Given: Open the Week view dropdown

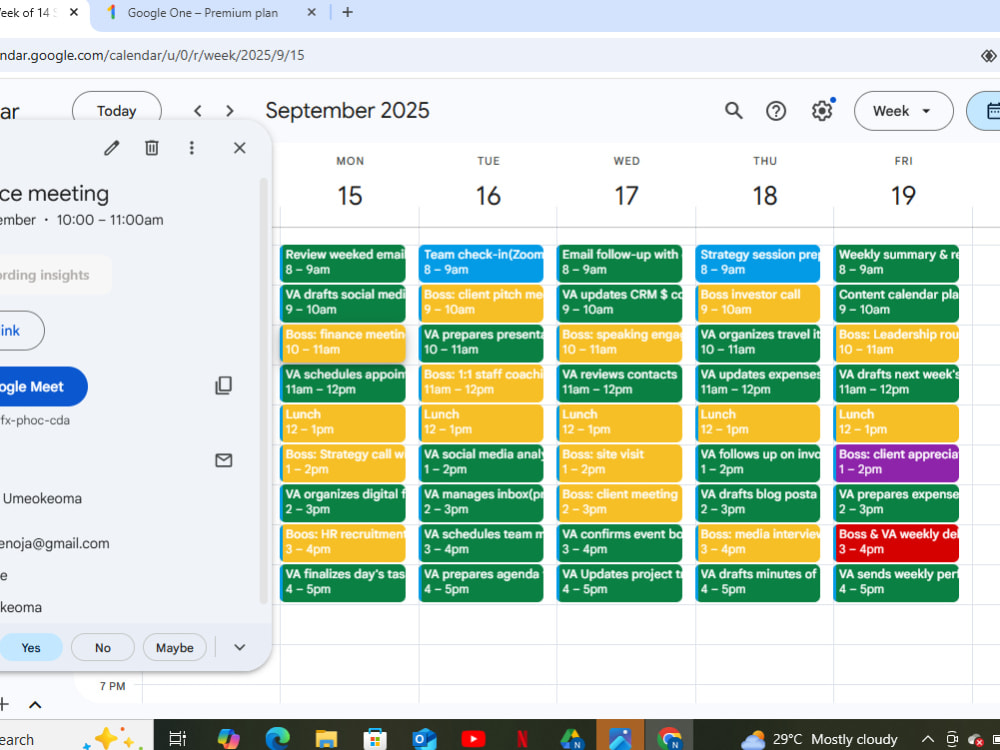Looking at the screenshot, I should 904,111.
